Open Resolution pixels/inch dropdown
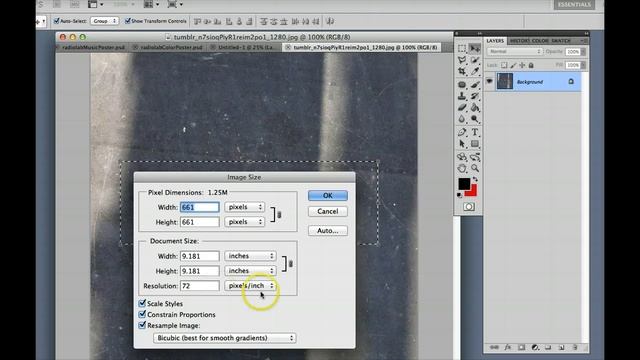The width and height of the screenshot is (640, 360). (x=250, y=286)
